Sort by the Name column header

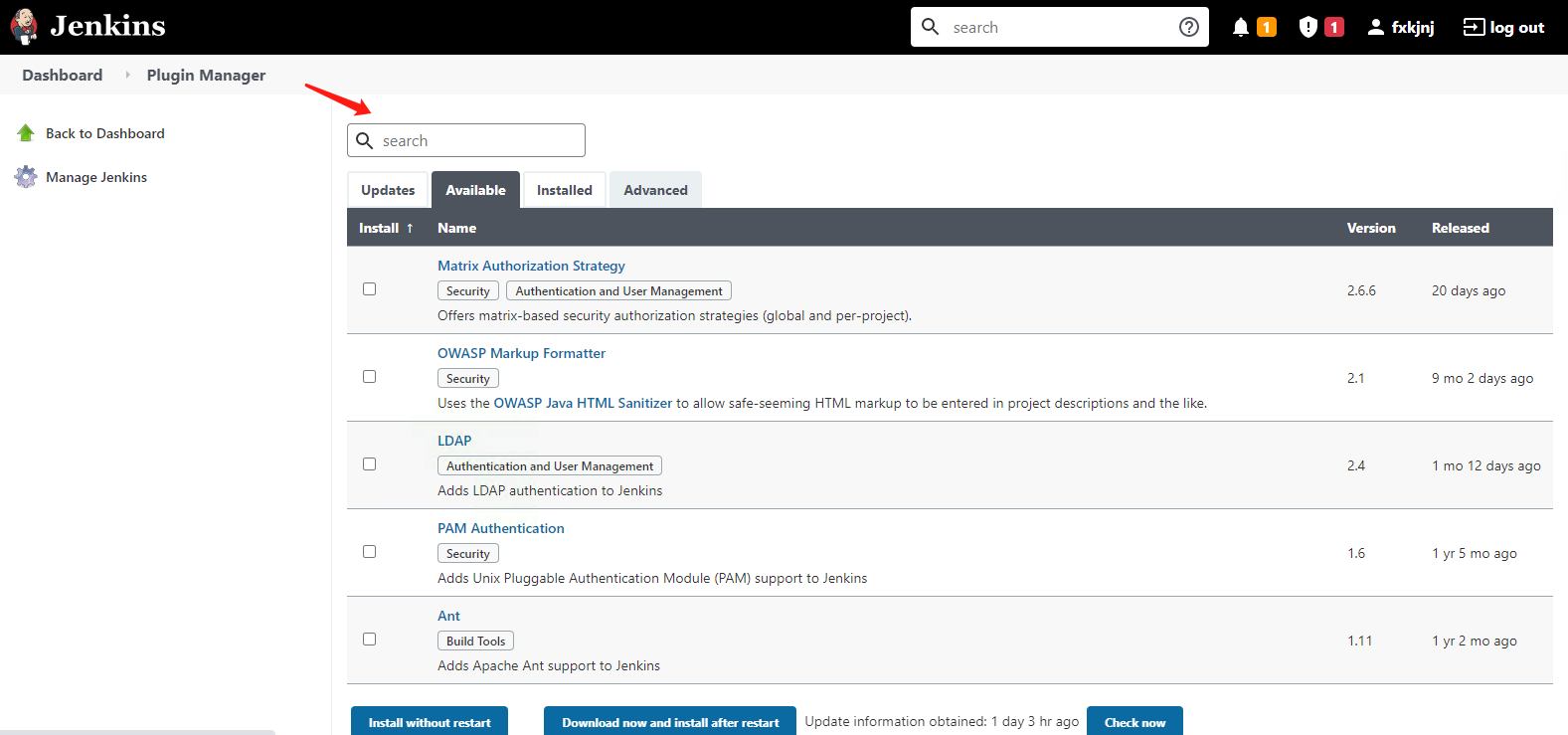click(x=456, y=228)
